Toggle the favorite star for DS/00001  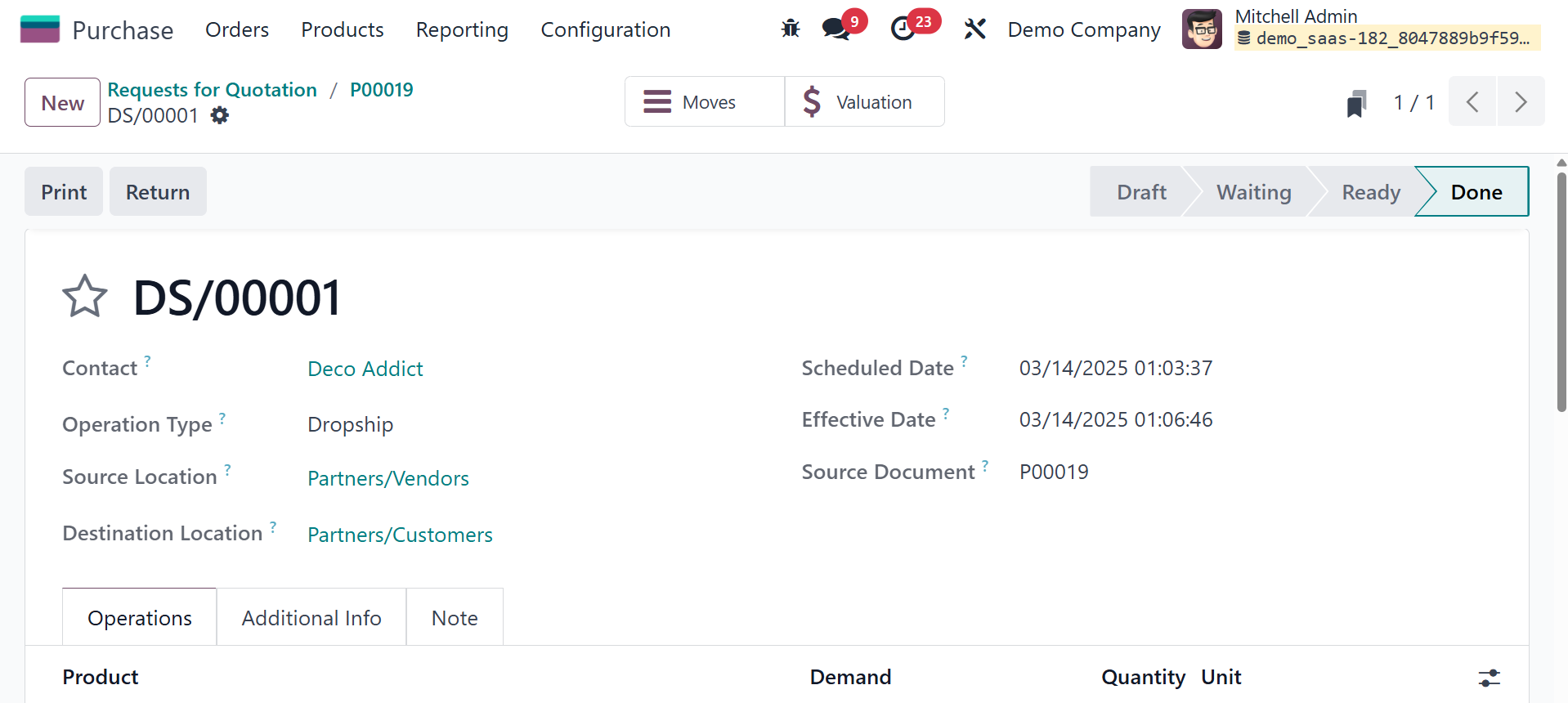(85, 297)
